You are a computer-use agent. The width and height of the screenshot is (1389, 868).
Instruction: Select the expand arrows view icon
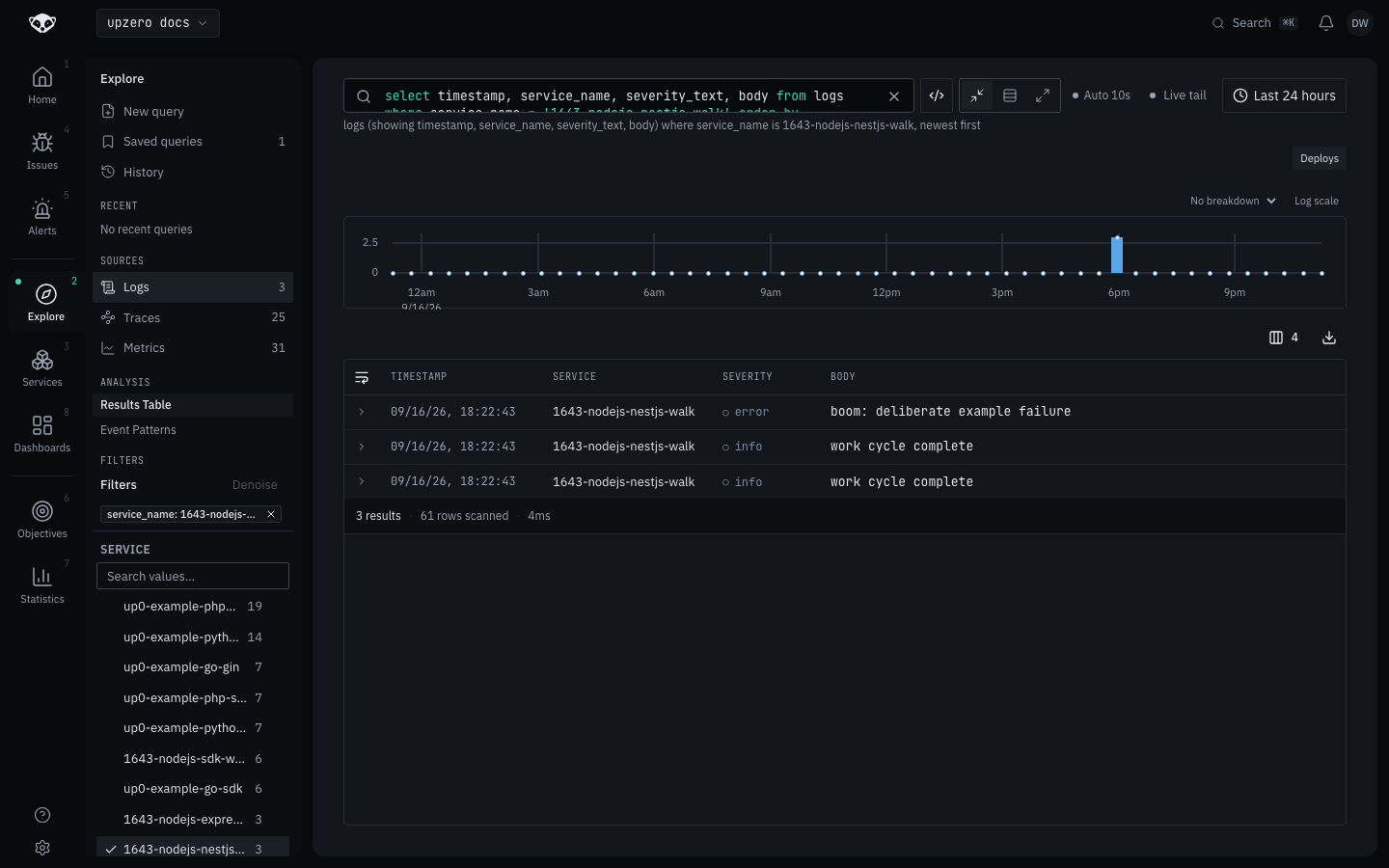coord(1043,95)
